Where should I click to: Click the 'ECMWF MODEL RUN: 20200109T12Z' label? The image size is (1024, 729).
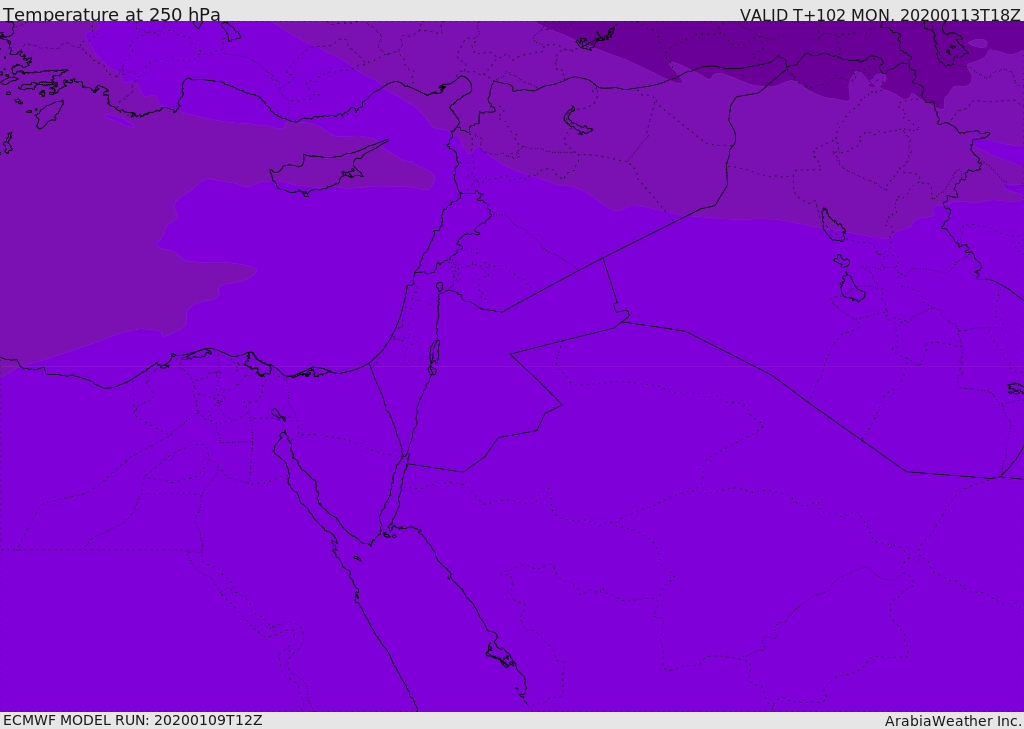[133, 720]
